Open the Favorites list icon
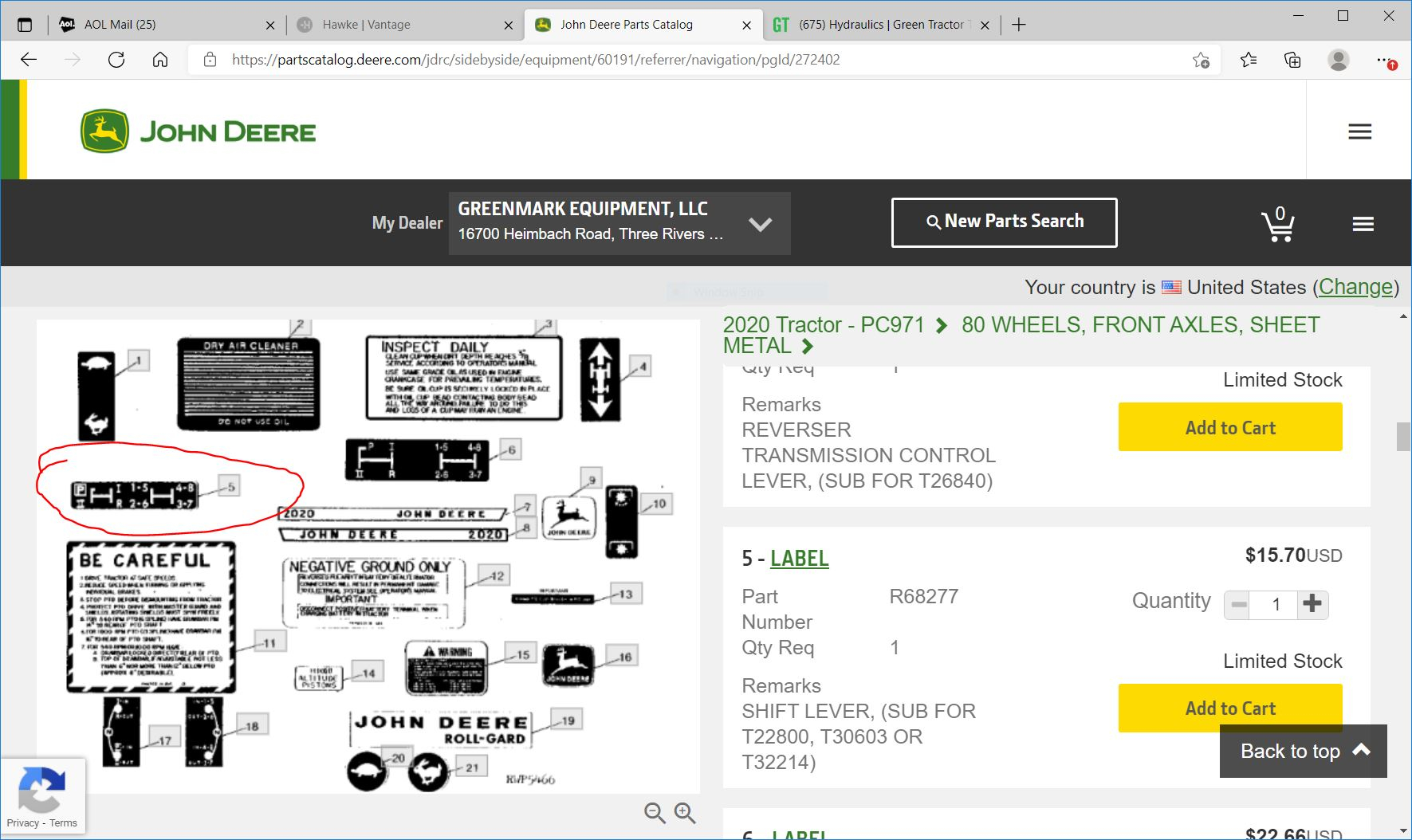 pyautogui.click(x=1249, y=60)
